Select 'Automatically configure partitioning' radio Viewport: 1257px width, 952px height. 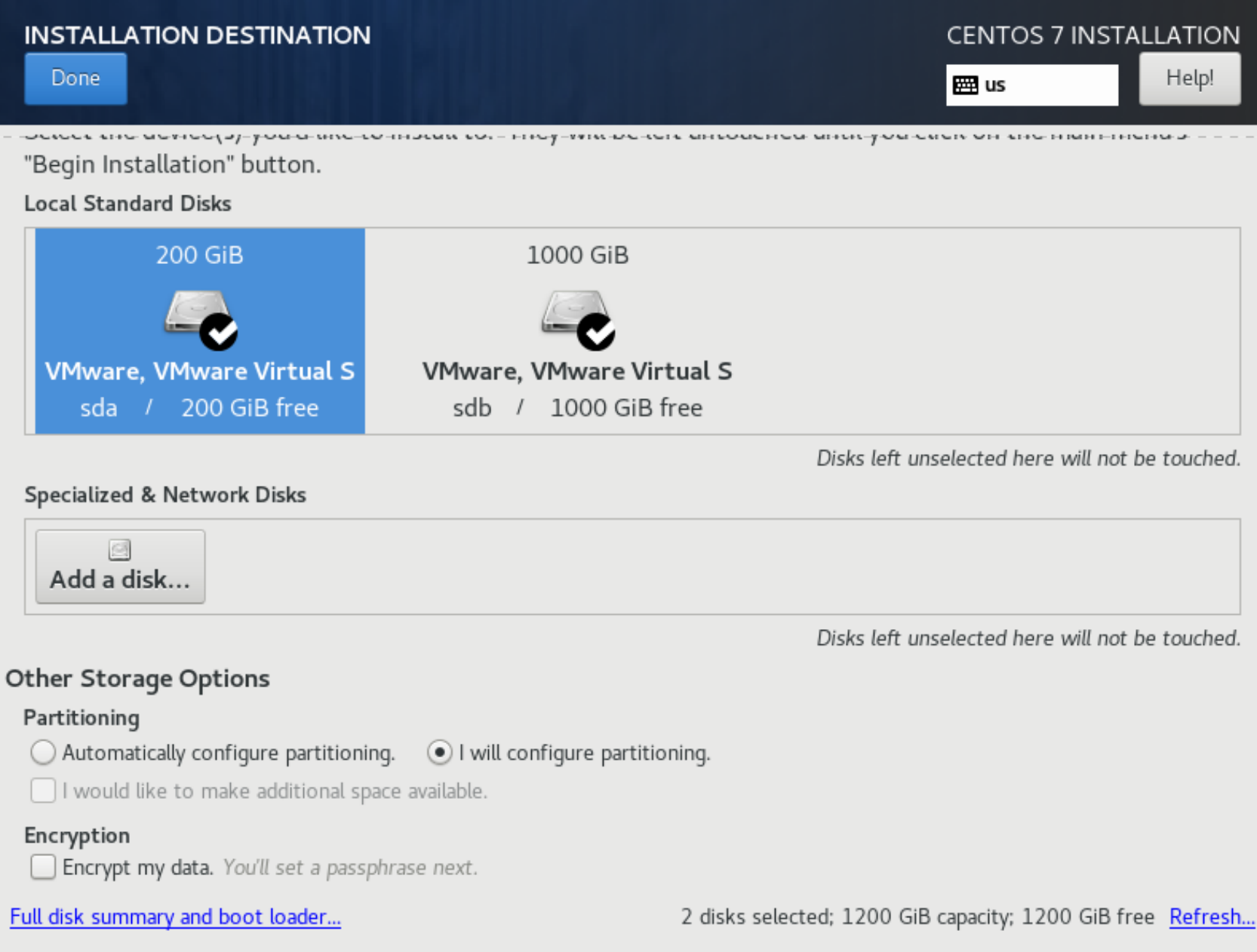(x=43, y=753)
